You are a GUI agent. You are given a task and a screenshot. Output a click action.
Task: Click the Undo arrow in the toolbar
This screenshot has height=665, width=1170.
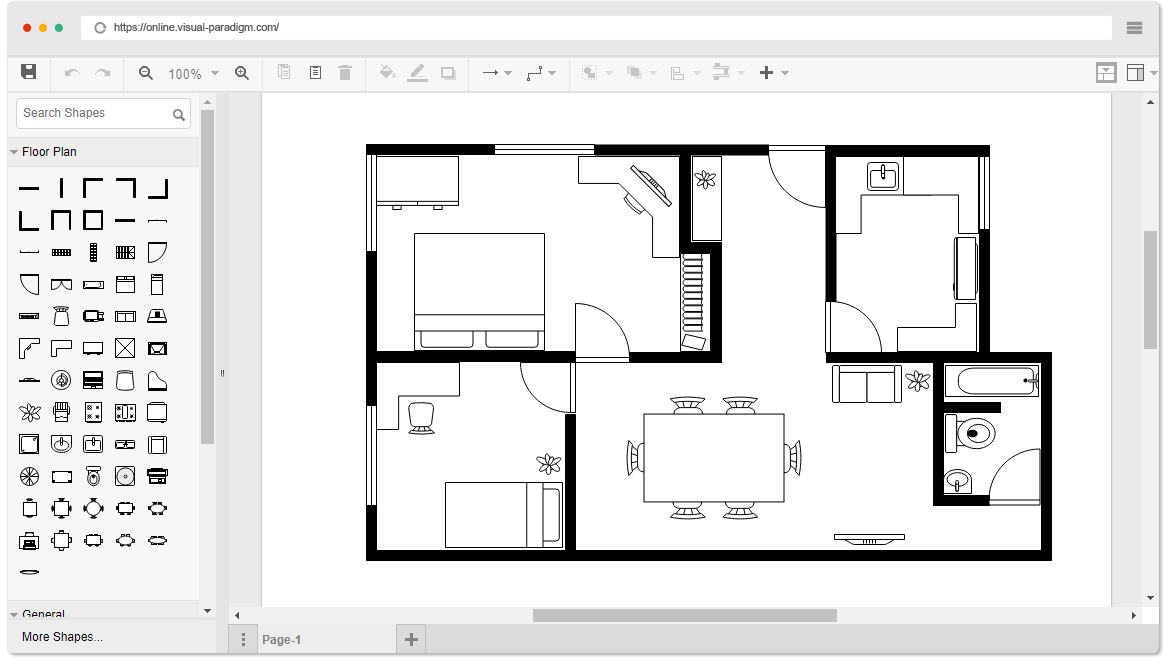click(x=70, y=72)
